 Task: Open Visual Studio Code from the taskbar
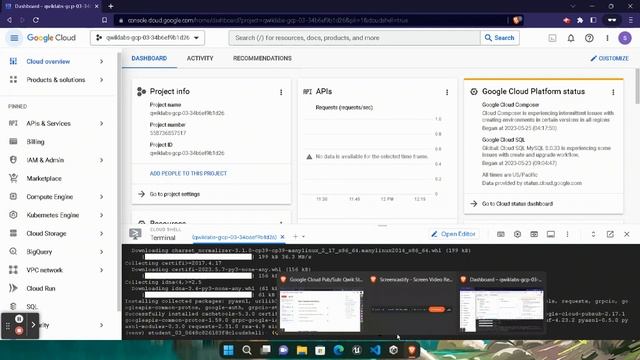tap(375, 350)
